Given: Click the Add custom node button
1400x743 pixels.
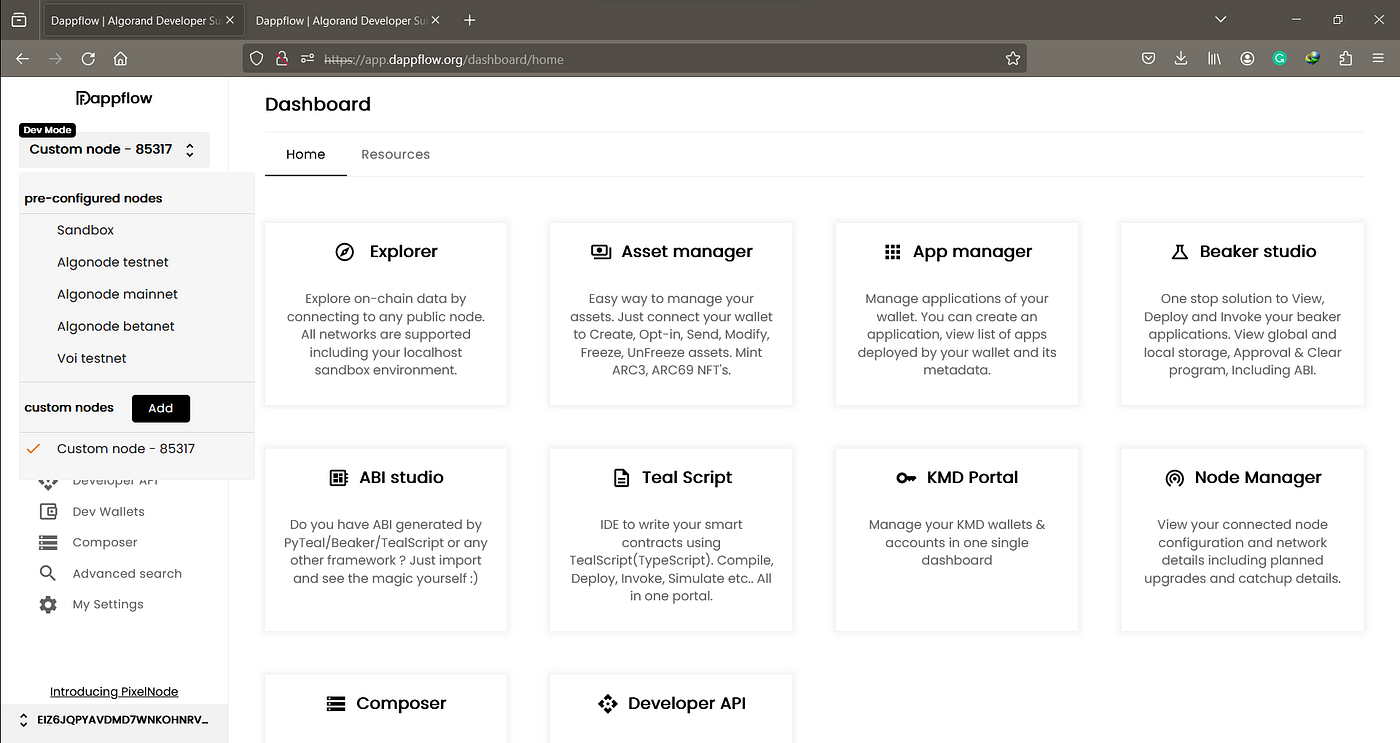Looking at the screenshot, I should coord(161,408).
